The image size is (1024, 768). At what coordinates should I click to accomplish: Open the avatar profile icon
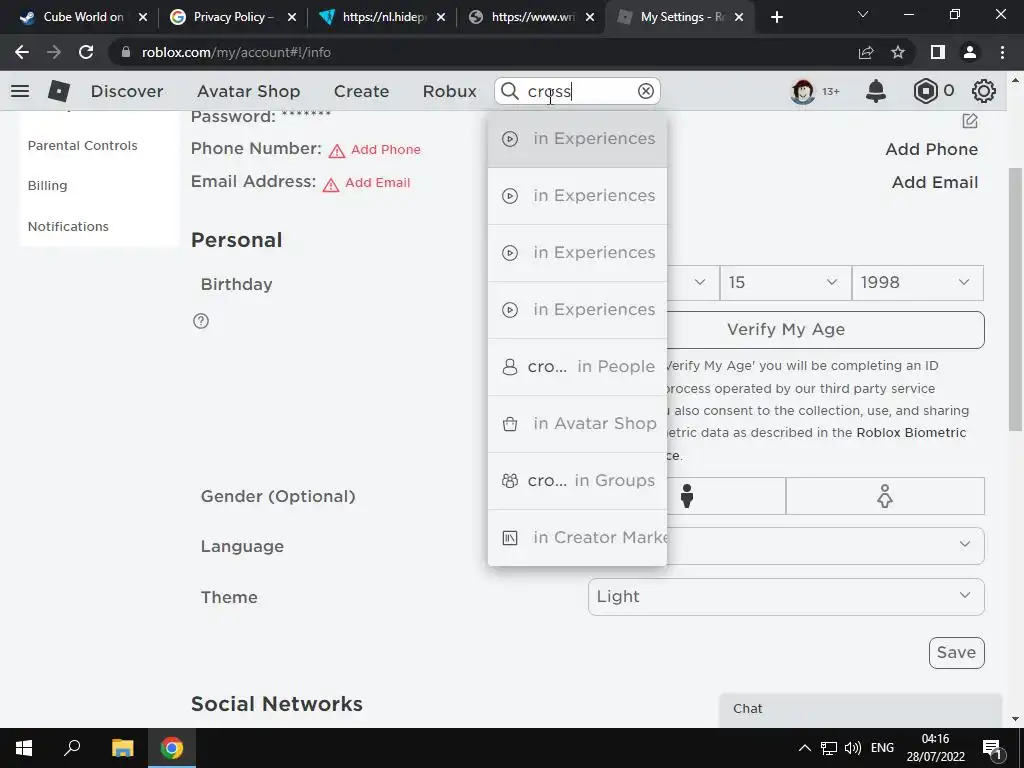tap(803, 91)
